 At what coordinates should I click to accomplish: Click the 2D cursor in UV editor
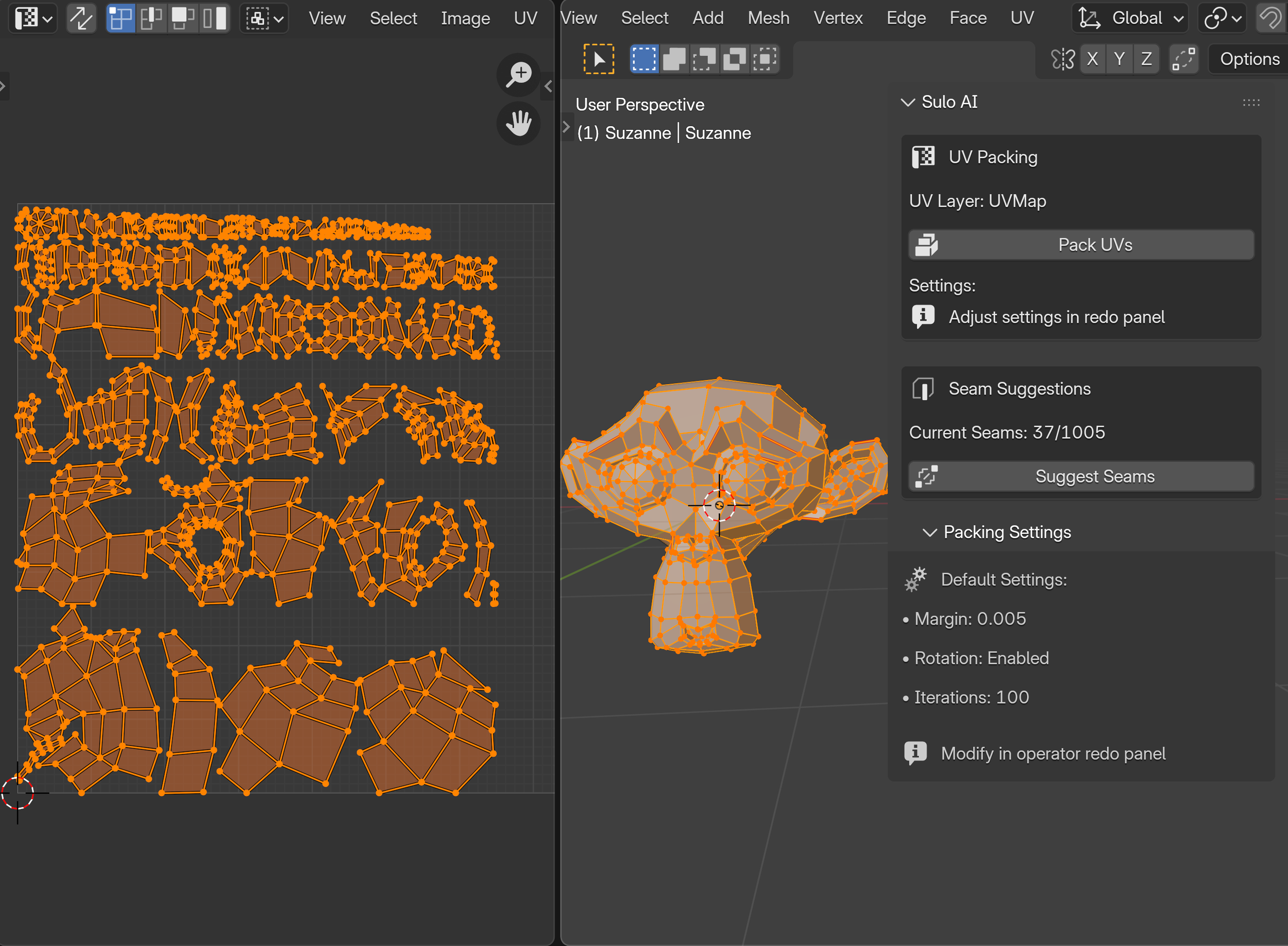(18, 793)
